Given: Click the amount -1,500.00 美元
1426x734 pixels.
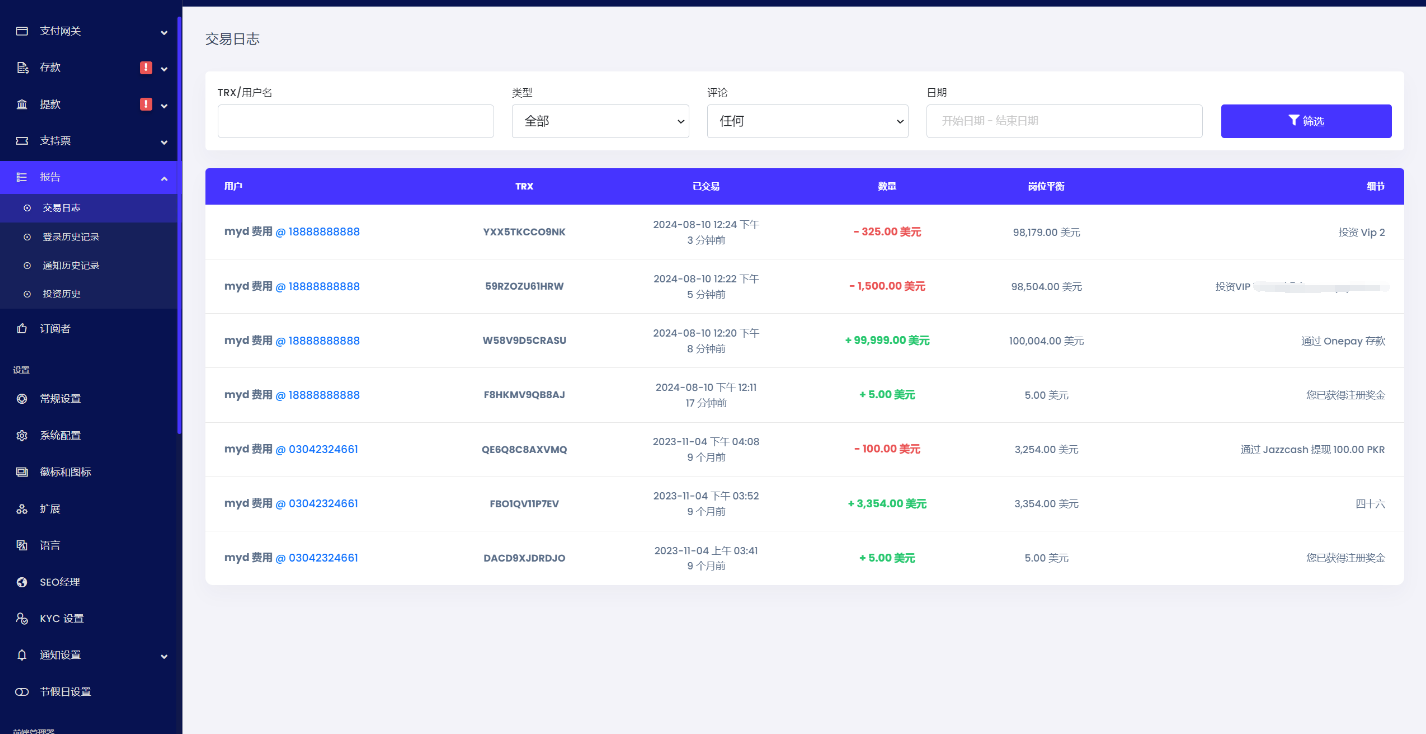Looking at the screenshot, I should (x=887, y=286).
